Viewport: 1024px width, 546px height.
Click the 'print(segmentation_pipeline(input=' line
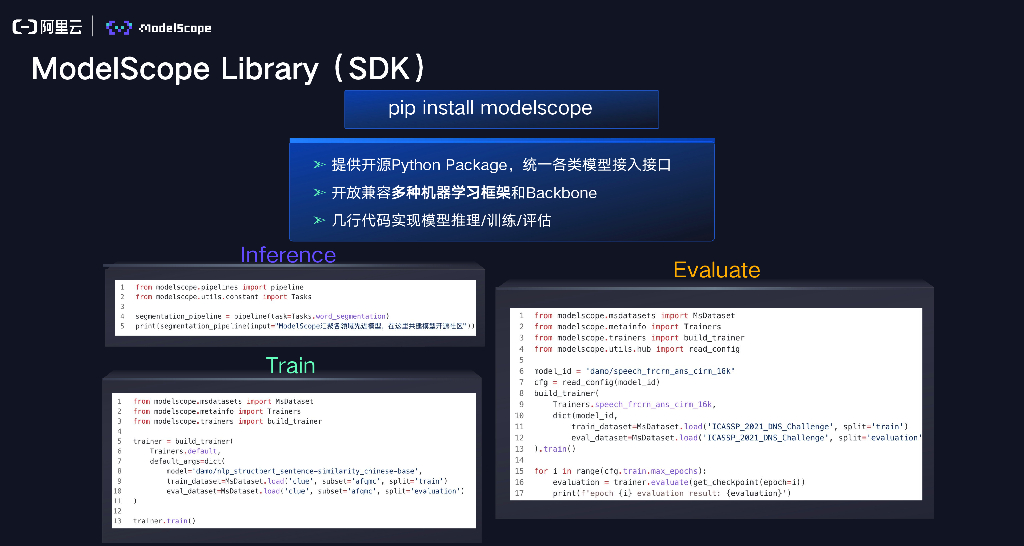click(x=305, y=326)
